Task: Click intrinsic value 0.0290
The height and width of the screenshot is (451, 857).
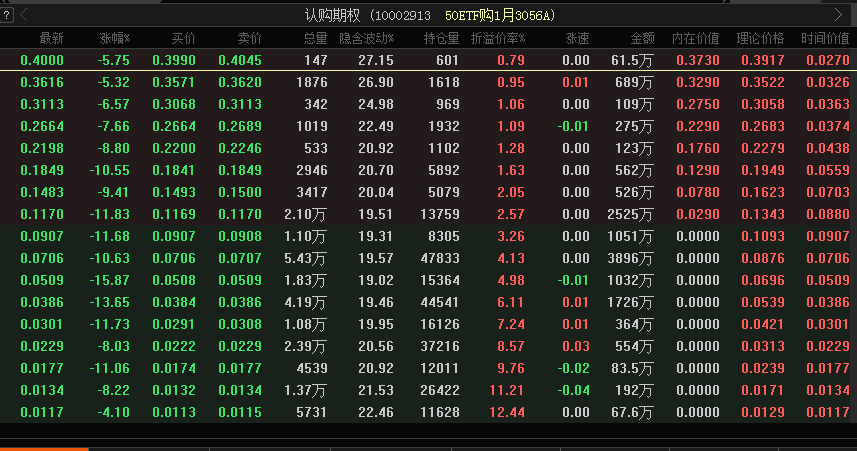Action: coord(698,214)
